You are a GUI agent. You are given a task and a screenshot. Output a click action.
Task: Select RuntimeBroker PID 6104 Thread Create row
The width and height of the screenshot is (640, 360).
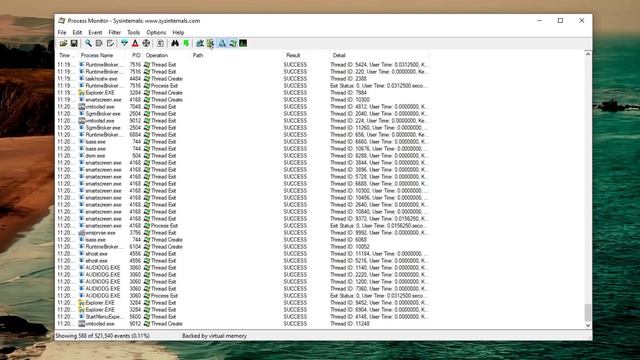coord(242,247)
